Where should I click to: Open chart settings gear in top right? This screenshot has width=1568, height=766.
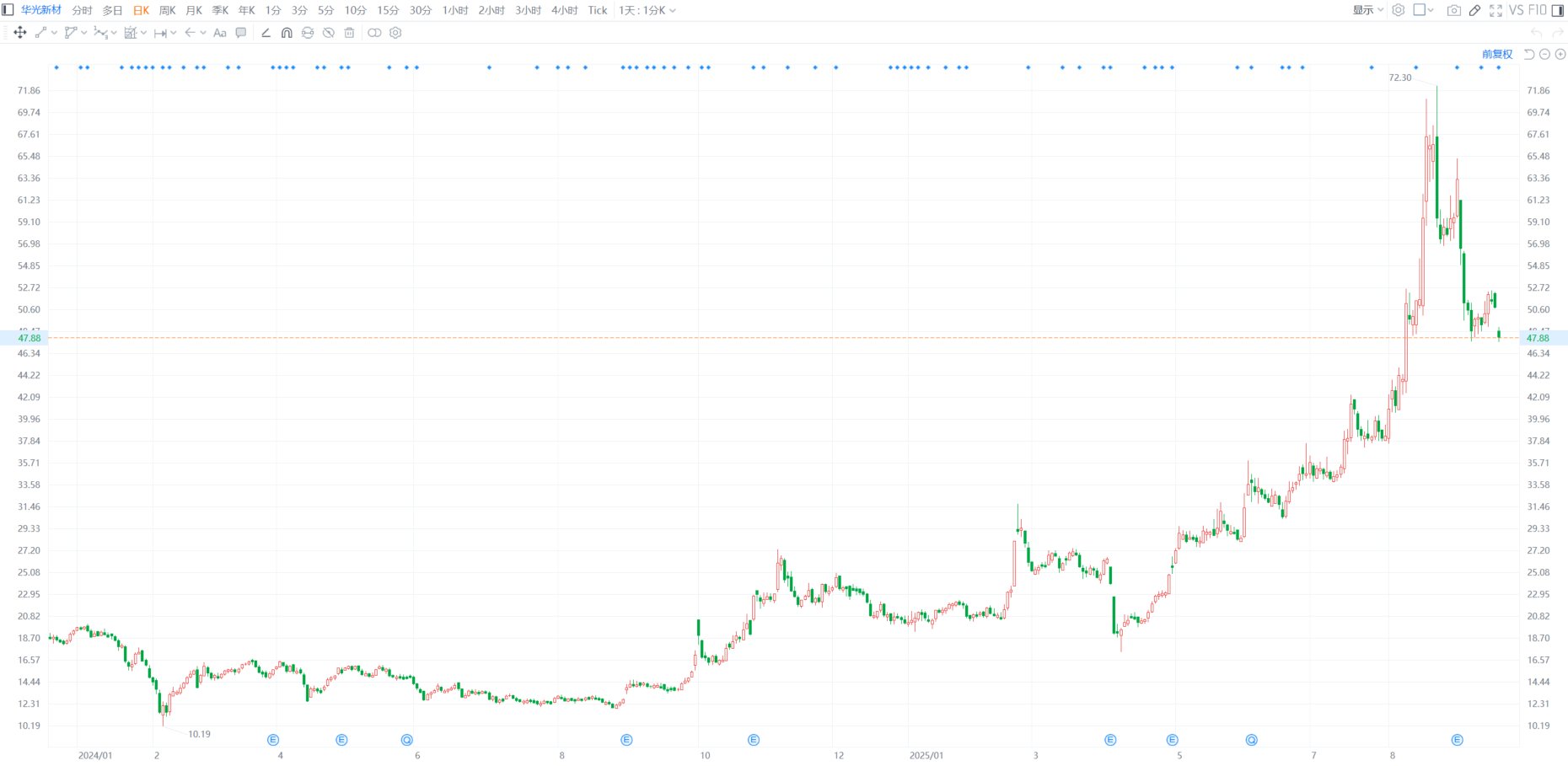pos(1399,10)
